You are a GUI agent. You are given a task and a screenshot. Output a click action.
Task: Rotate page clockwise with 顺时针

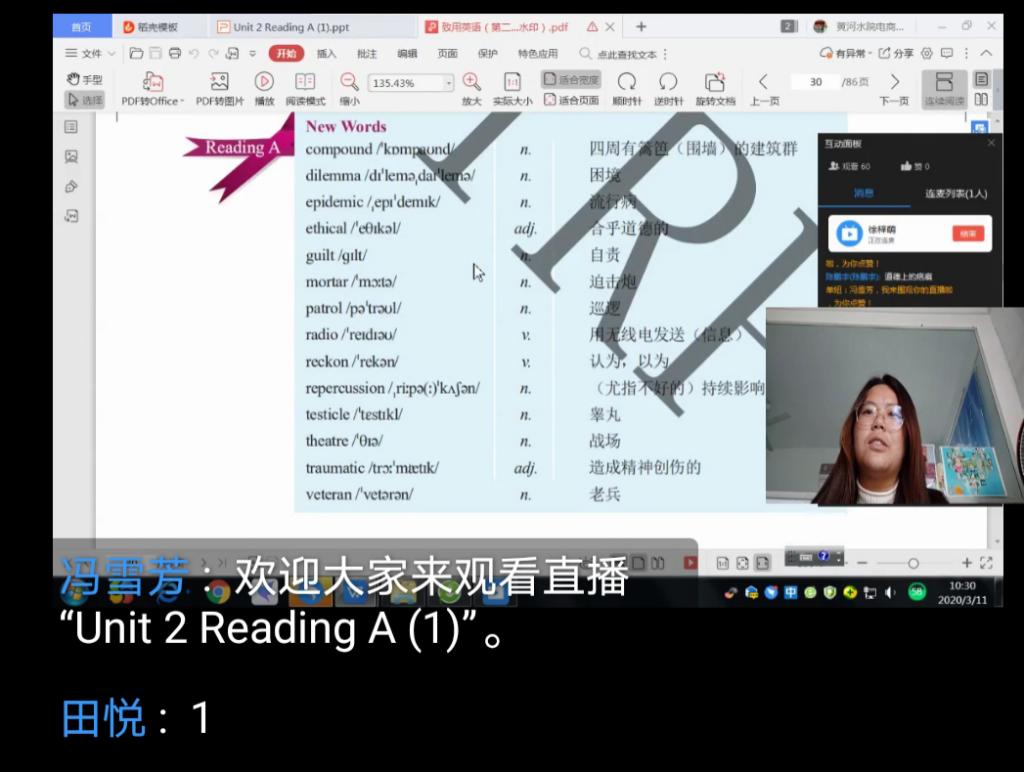627,82
